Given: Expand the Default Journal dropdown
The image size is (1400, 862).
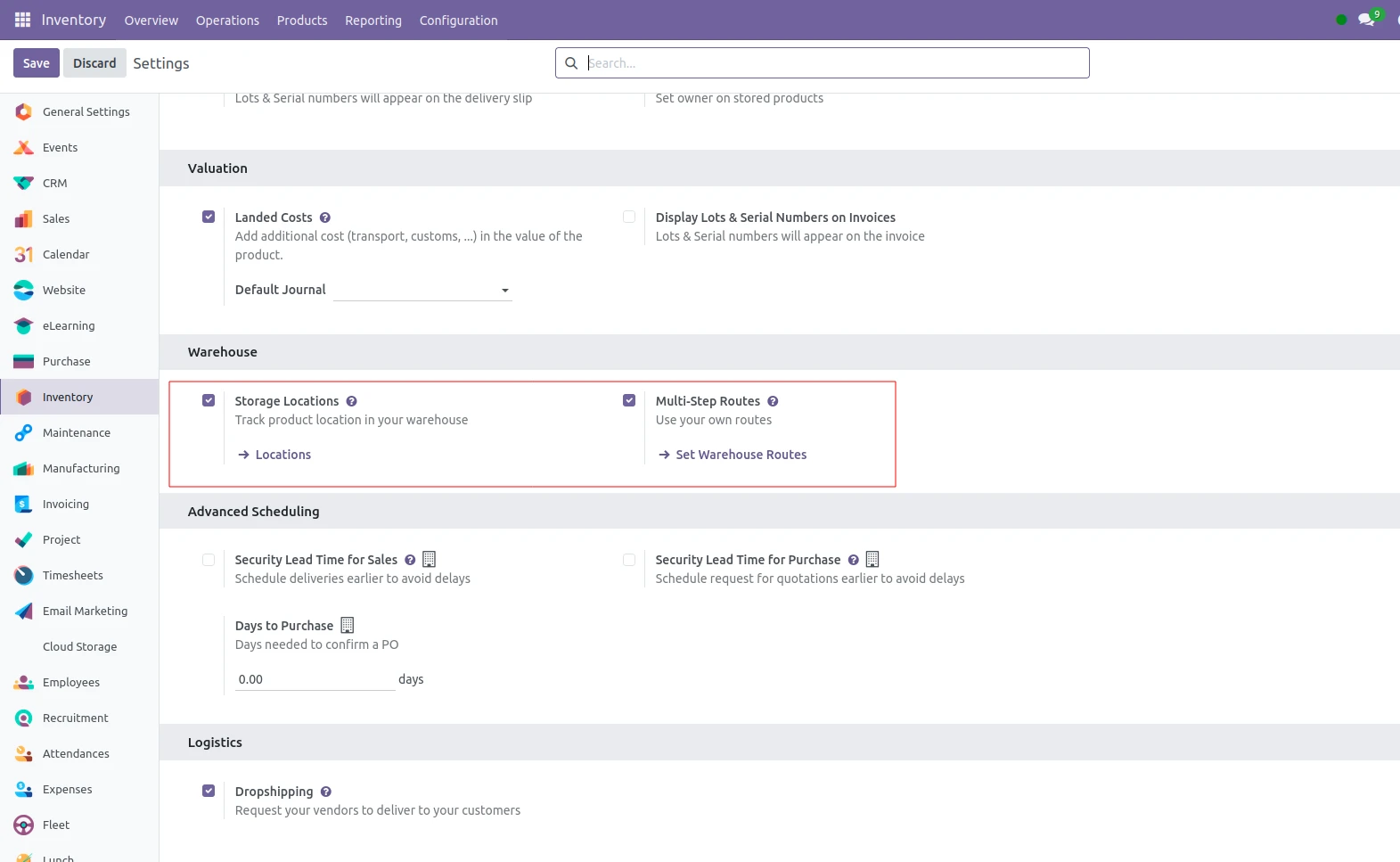Looking at the screenshot, I should [422, 291].
